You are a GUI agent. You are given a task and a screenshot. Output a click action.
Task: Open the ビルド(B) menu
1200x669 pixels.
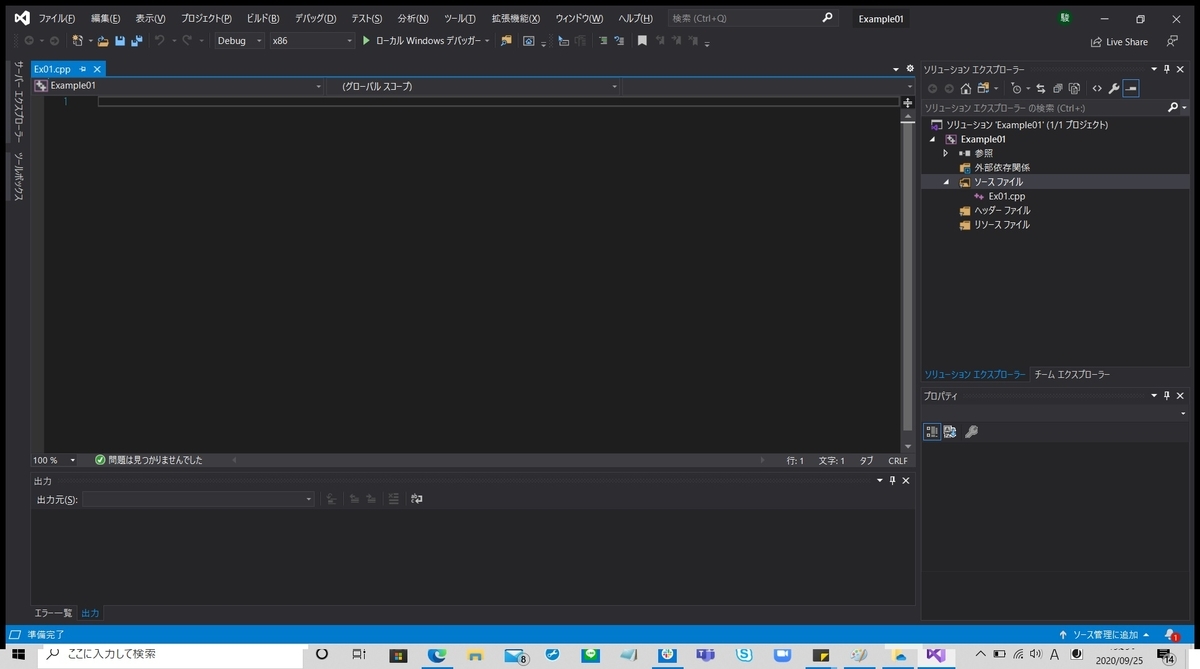(x=263, y=19)
